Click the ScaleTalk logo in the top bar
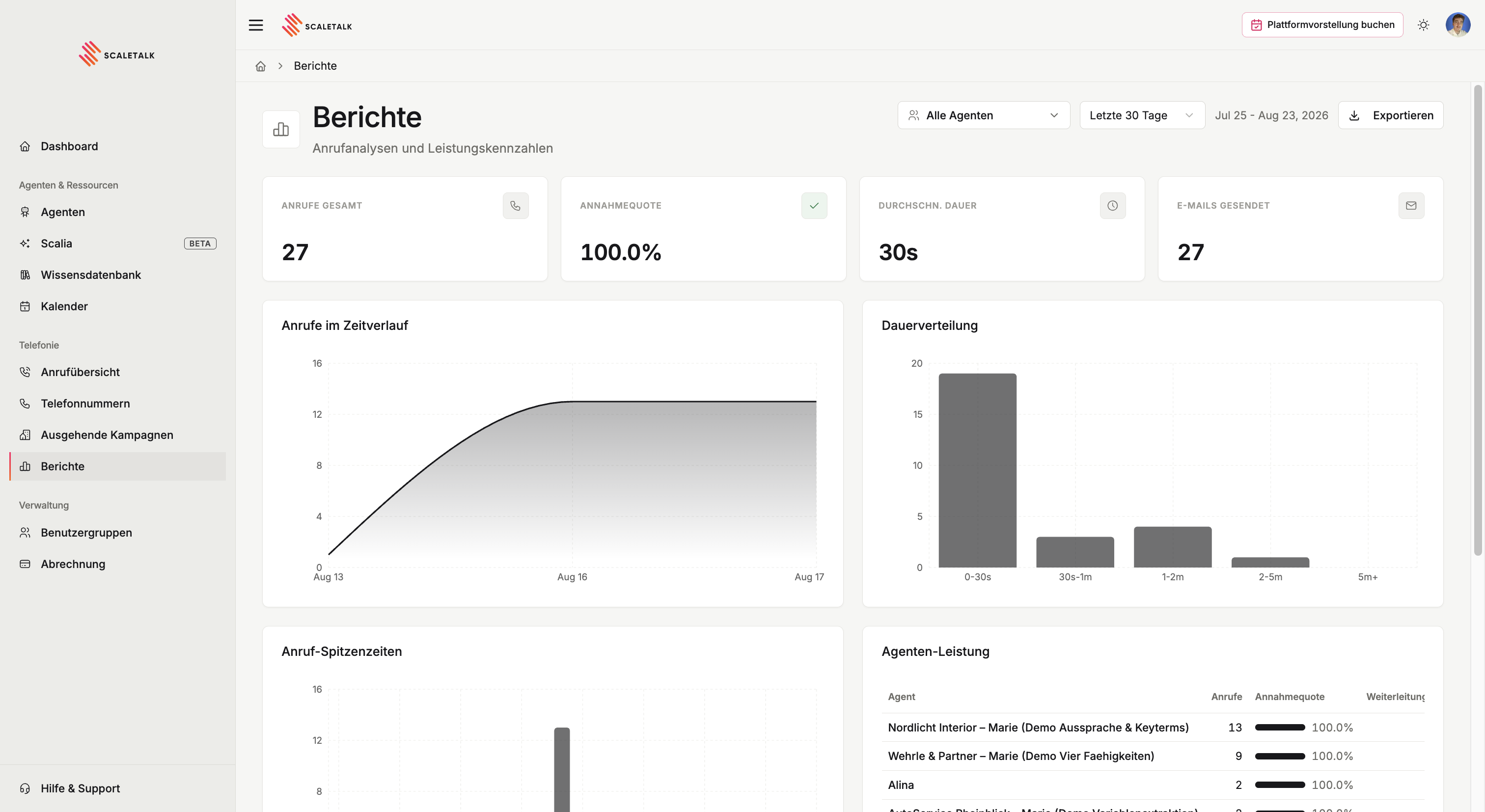 point(317,26)
